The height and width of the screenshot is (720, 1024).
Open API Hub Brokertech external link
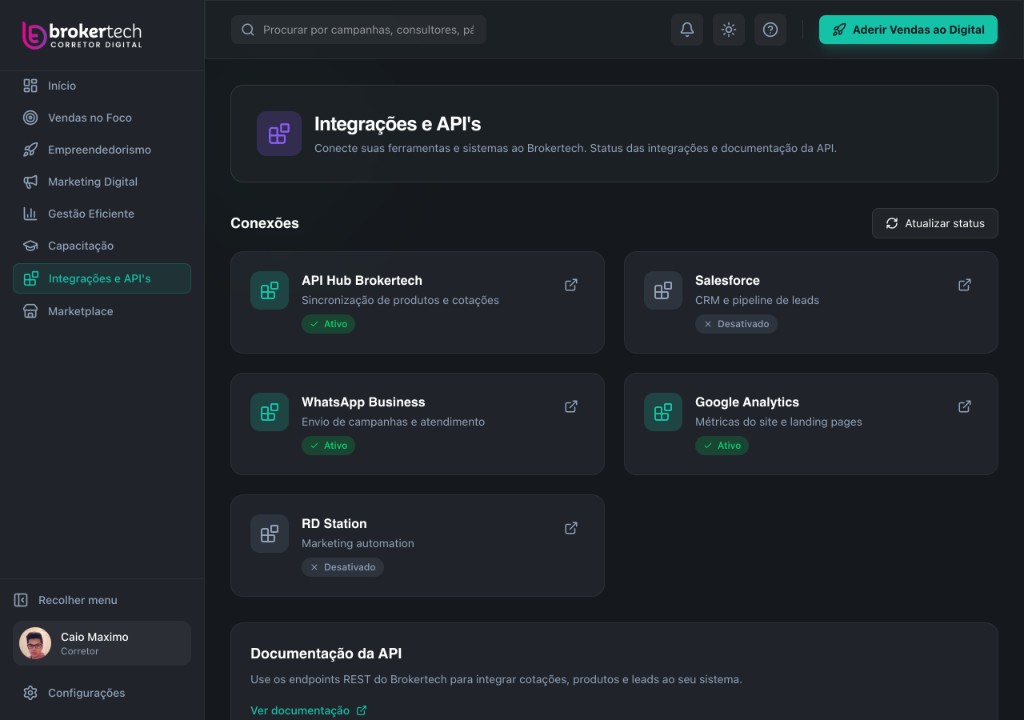571,285
